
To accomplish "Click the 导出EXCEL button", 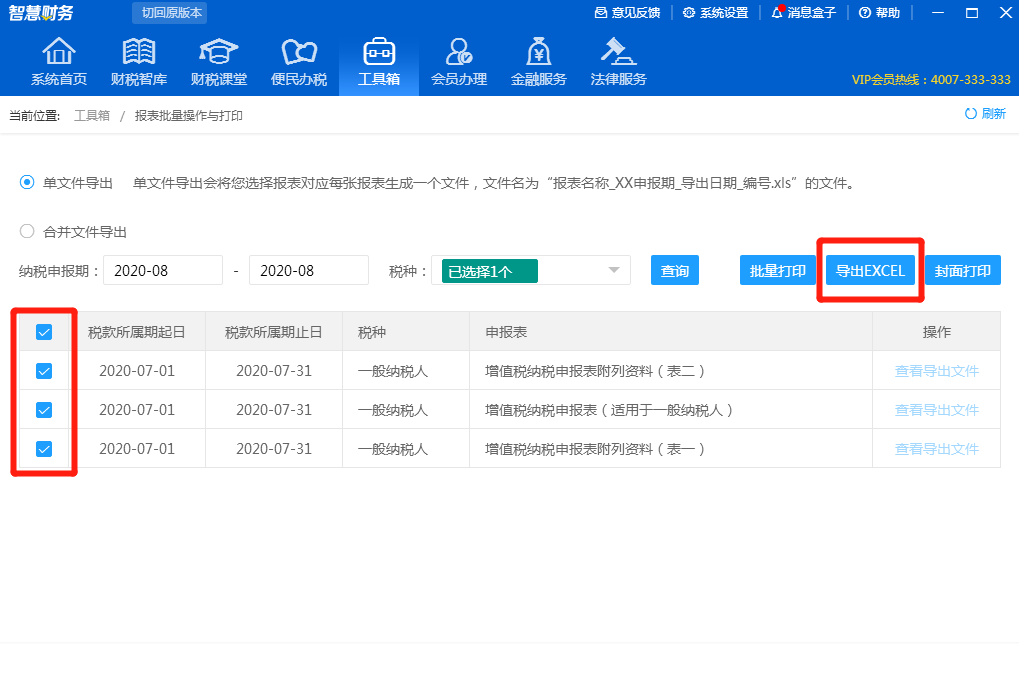I will [x=869, y=270].
